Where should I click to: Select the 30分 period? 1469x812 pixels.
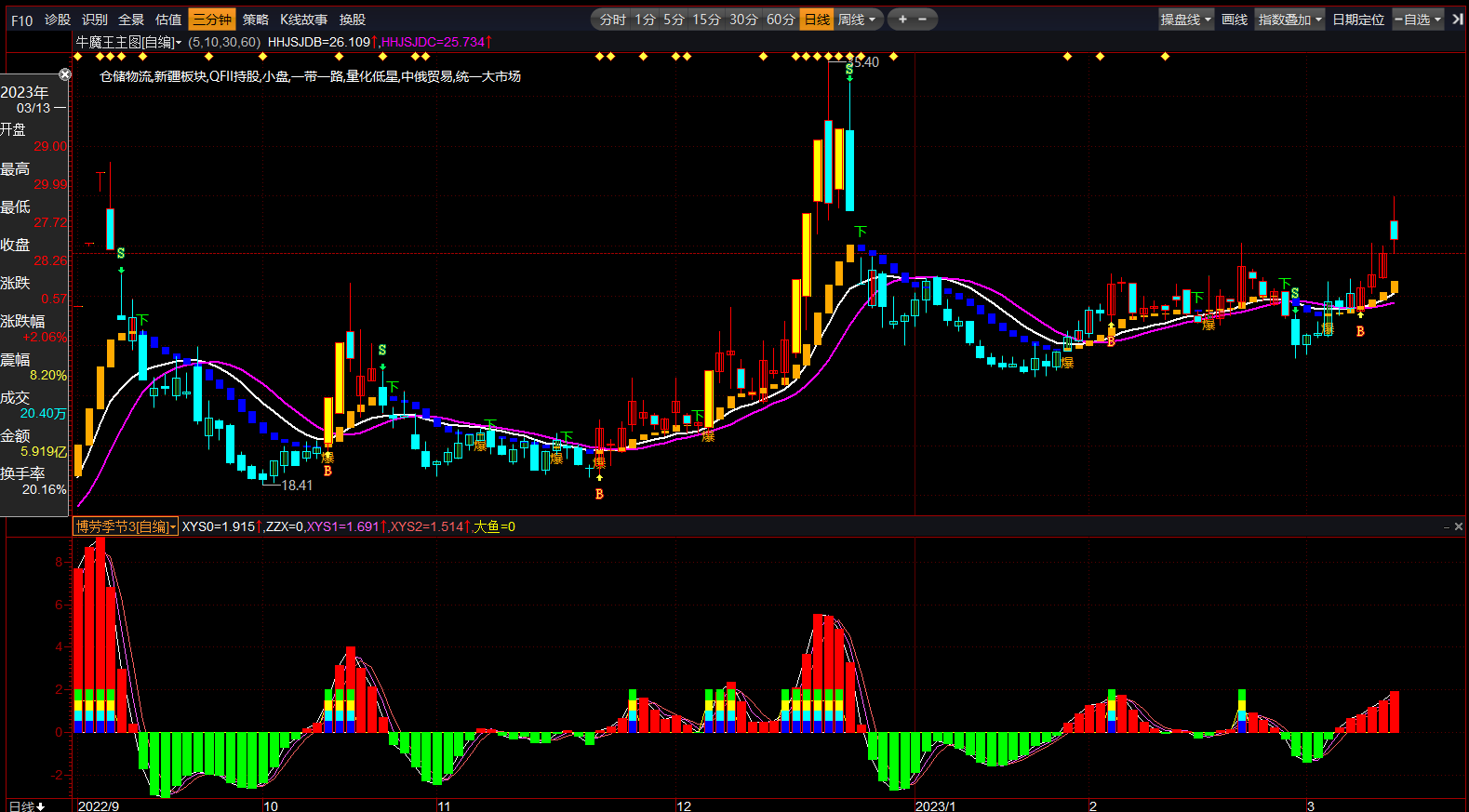click(743, 20)
